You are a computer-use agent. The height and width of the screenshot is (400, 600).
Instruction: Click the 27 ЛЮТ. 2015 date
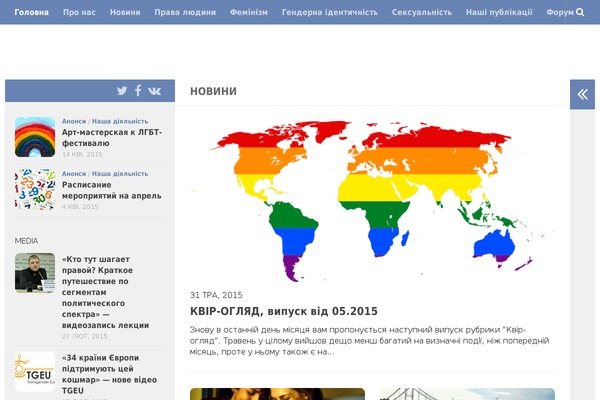click(85, 336)
